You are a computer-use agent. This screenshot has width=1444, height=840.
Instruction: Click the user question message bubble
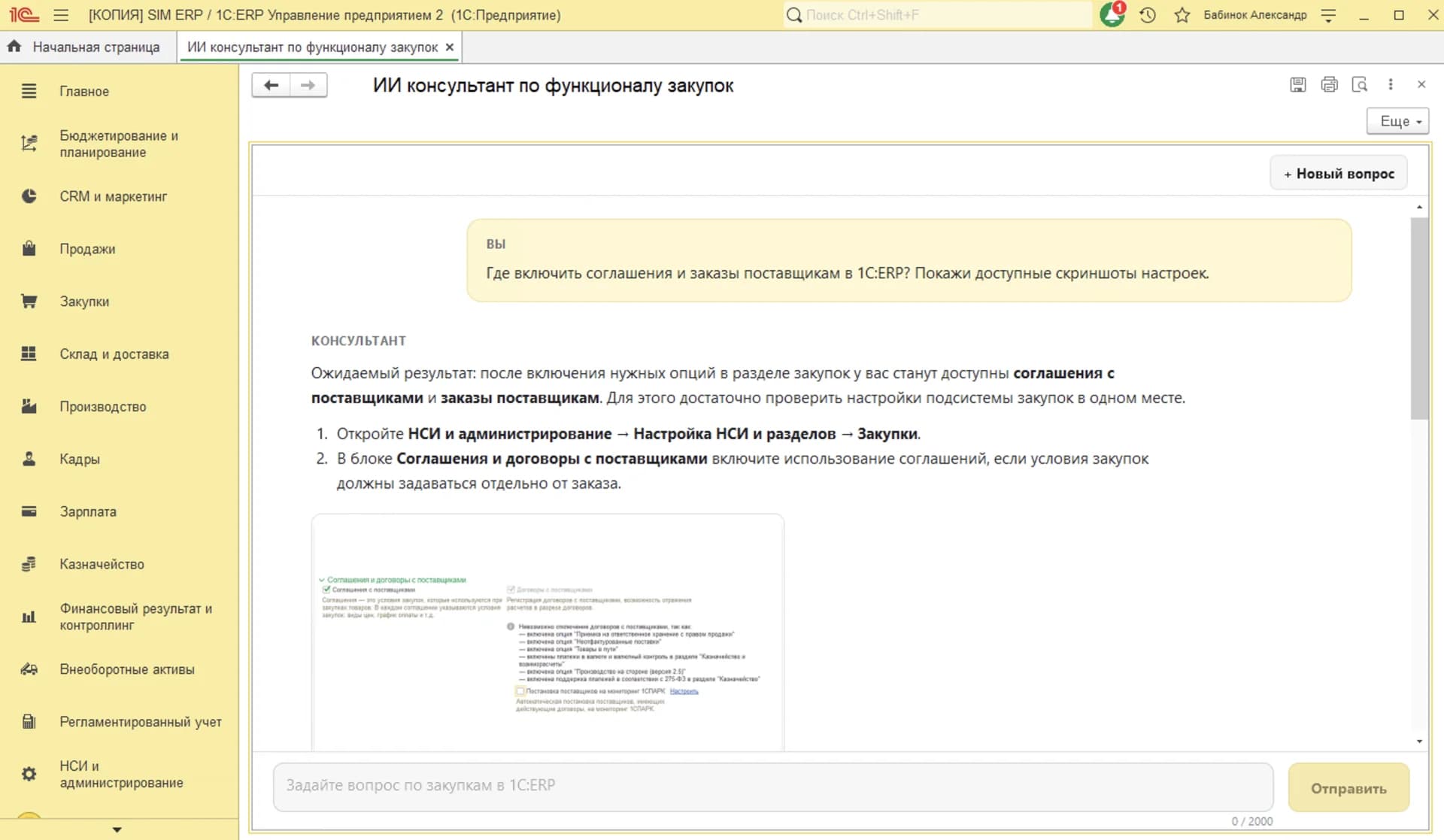[909, 260]
